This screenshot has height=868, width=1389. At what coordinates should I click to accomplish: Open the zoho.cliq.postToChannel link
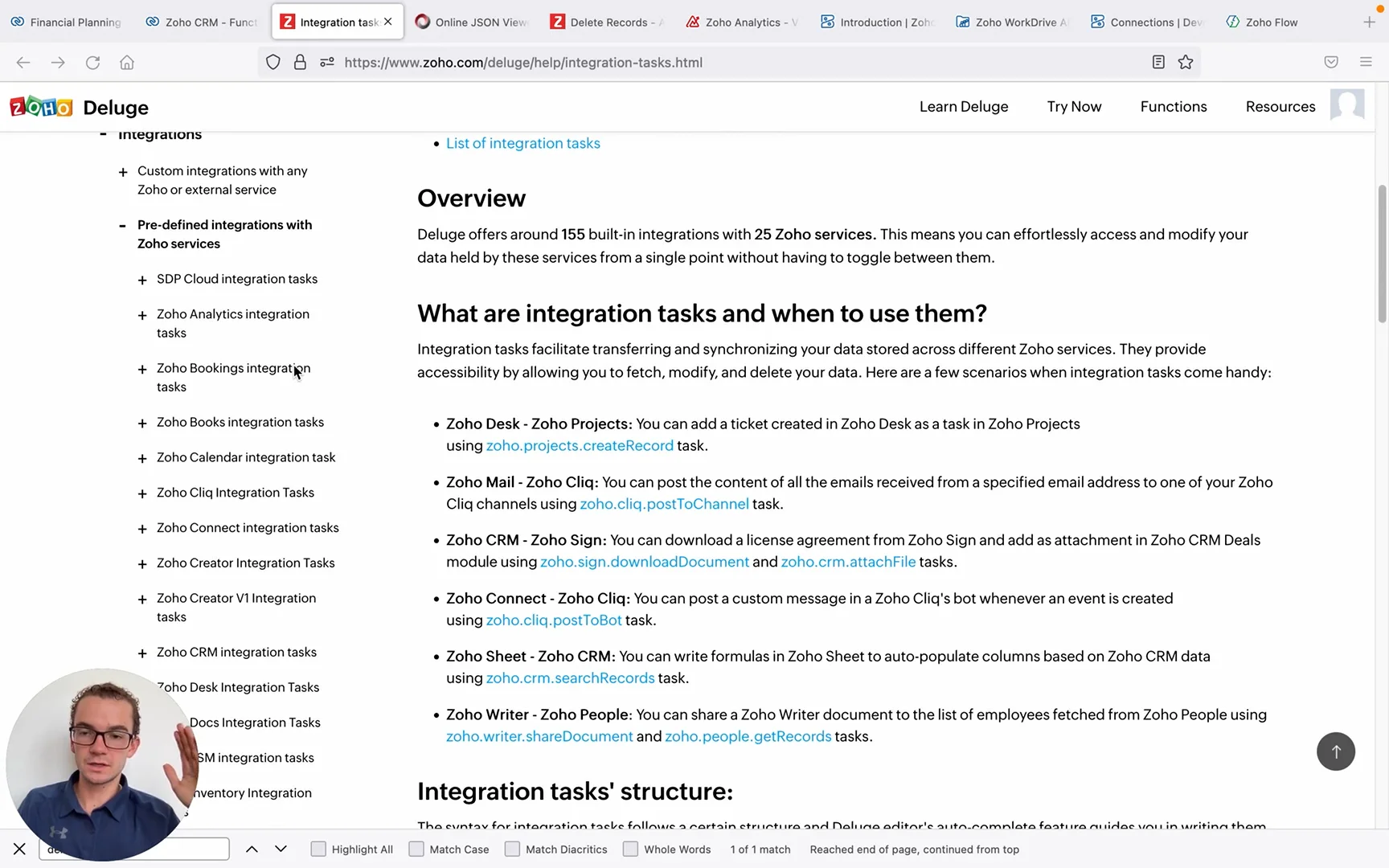click(x=664, y=504)
